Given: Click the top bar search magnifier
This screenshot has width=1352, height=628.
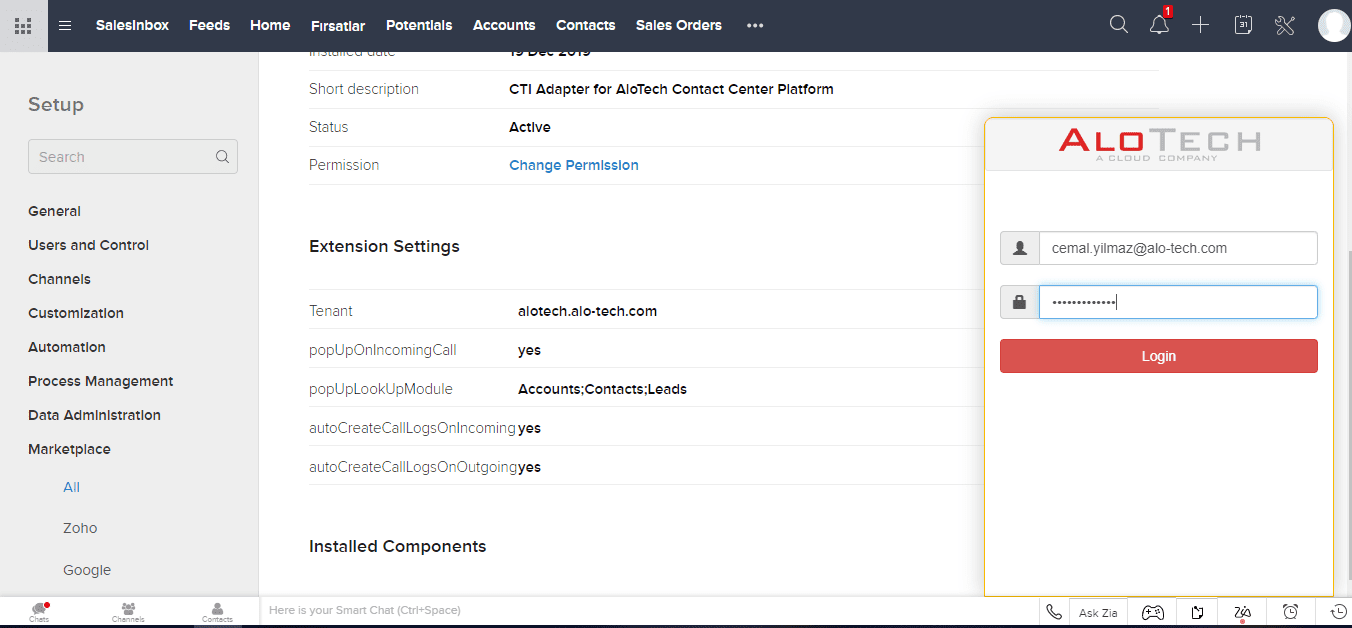Looking at the screenshot, I should (x=1119, y=25).
